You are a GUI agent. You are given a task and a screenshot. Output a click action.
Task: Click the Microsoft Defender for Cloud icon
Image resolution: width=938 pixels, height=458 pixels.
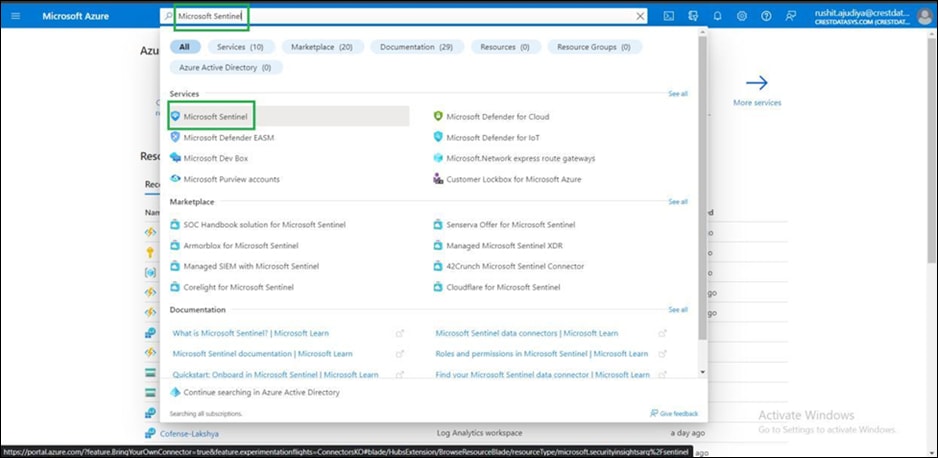point(438,117)
